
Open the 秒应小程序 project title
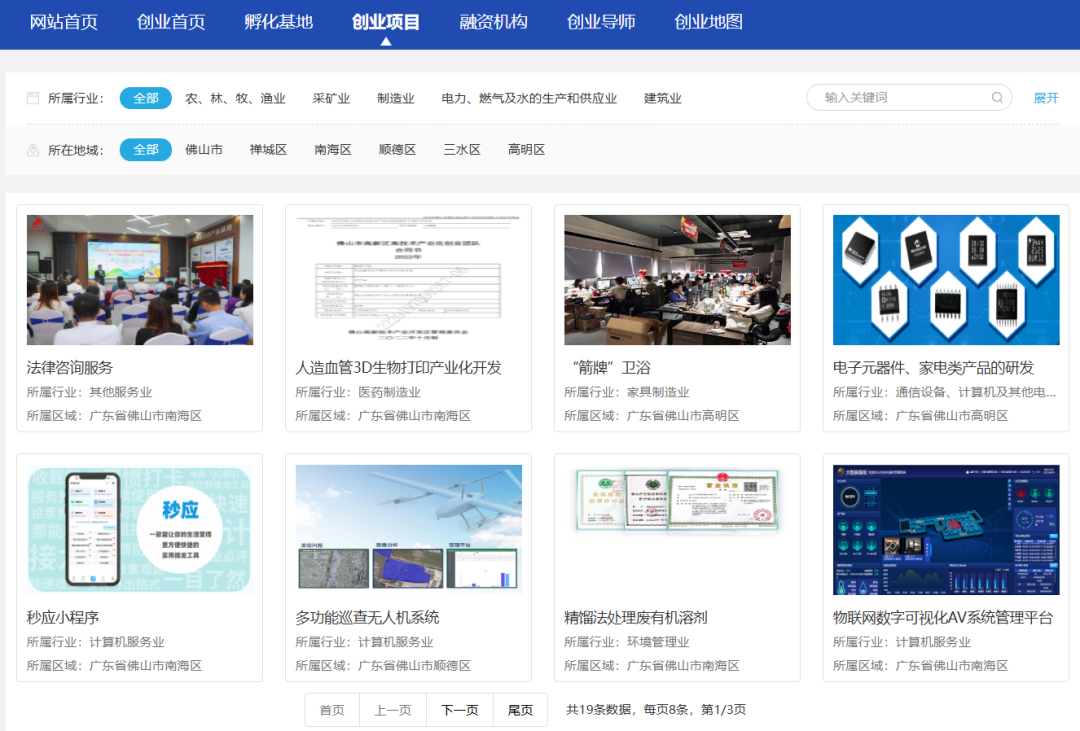pyautogui.click(x=63, y=618)
